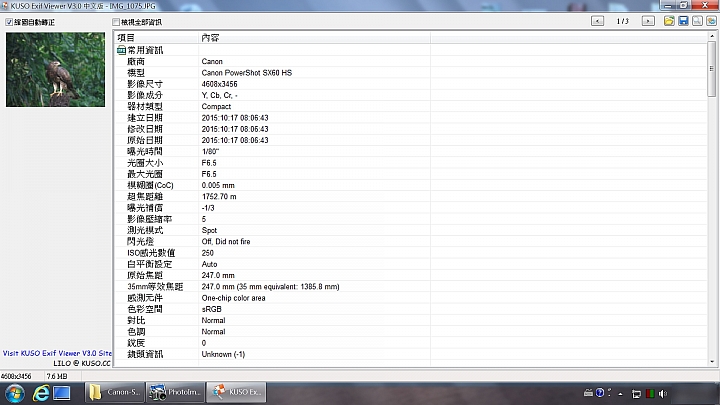Click the rightmost globe toolbar icon
The width and height of the screenshot is (720, 405).
(712, 21)
